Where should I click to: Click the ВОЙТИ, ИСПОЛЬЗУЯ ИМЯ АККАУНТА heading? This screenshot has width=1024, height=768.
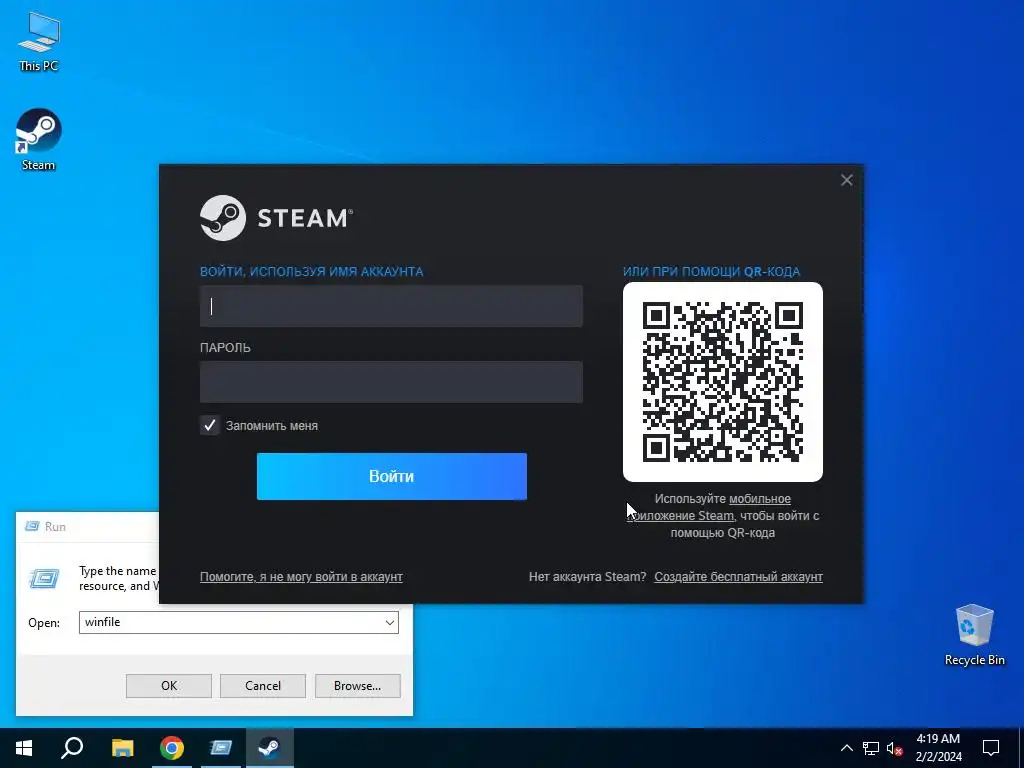(x=312, y=272)
